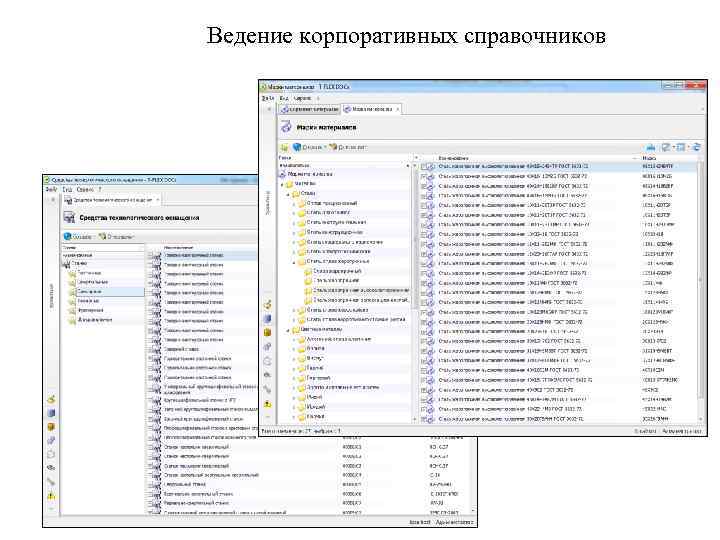
Task: Click the orange box icon in back window sidebar
Action: pyautogui.click(x=51, y=427)
